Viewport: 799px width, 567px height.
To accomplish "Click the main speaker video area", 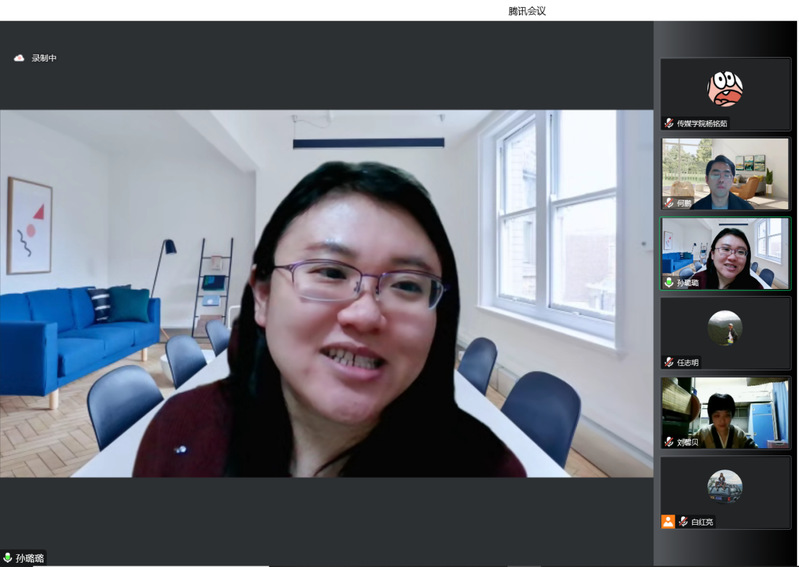I will tap(326, 293).
